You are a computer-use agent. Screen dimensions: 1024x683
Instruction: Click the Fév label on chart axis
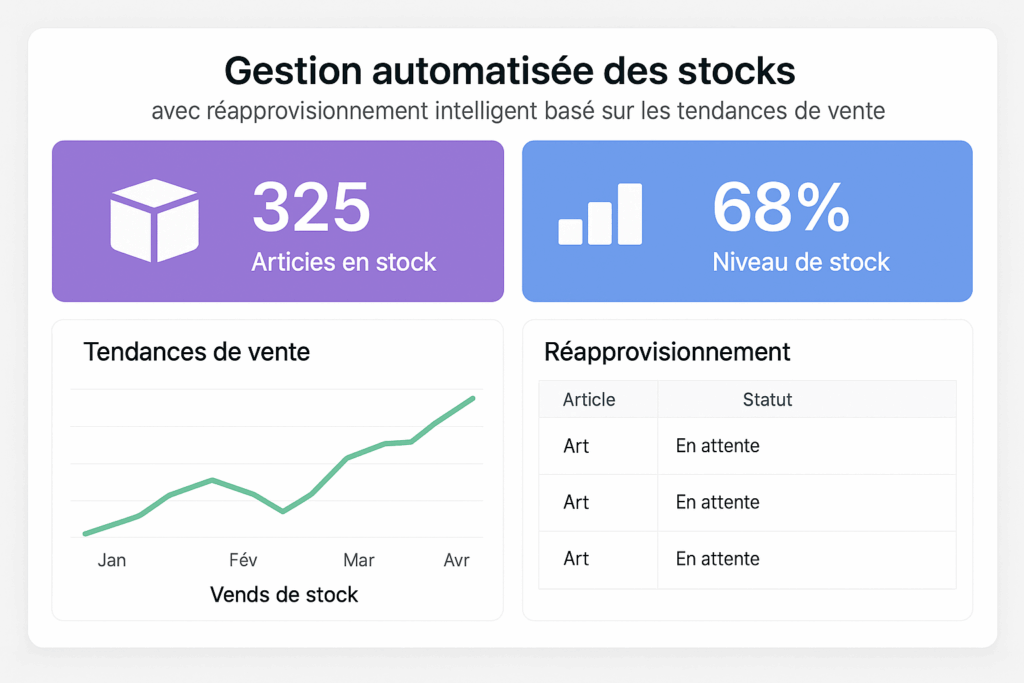[x=243, y=560]
